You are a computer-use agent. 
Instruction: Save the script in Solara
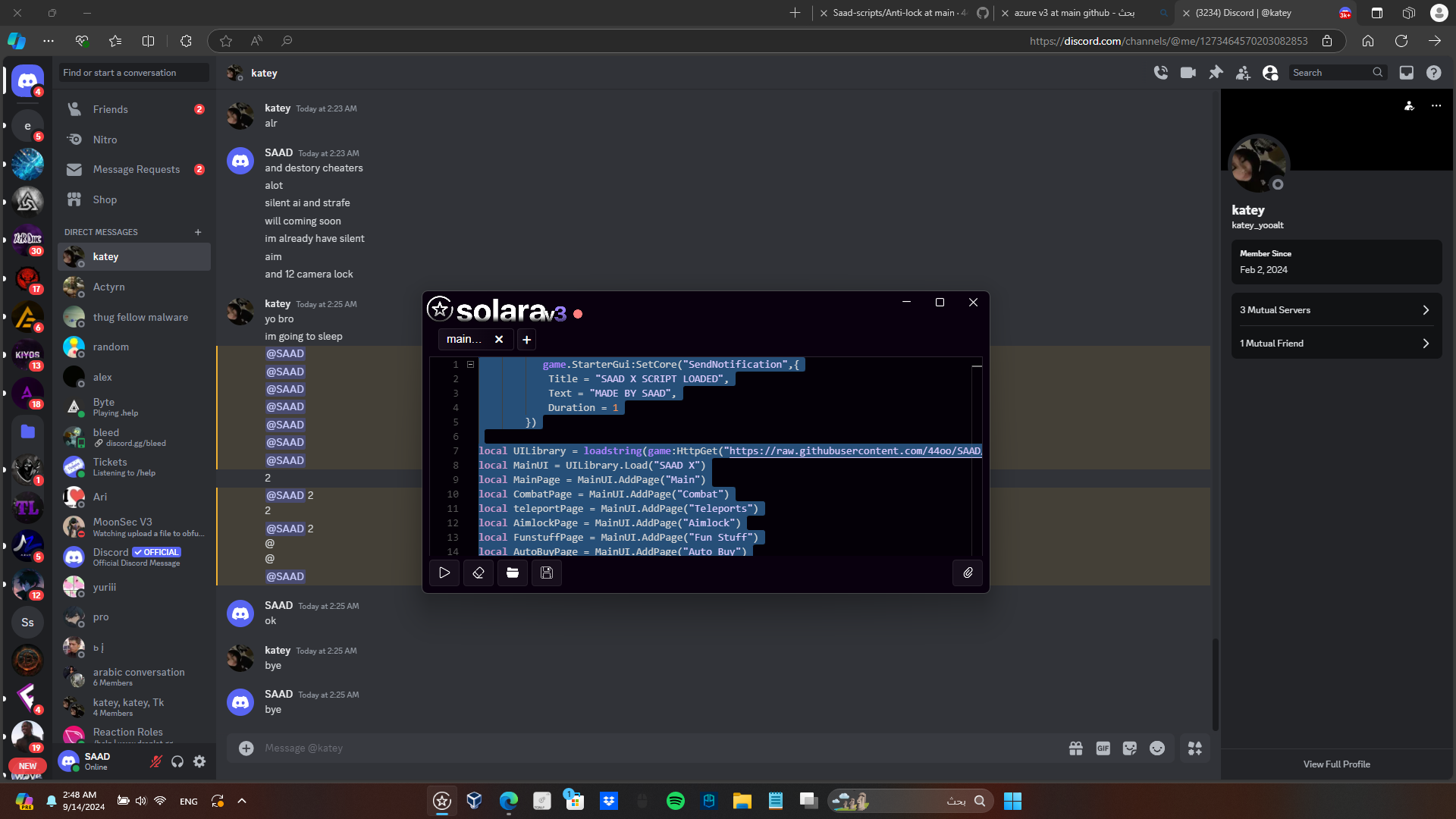click(x=547, y=573)
